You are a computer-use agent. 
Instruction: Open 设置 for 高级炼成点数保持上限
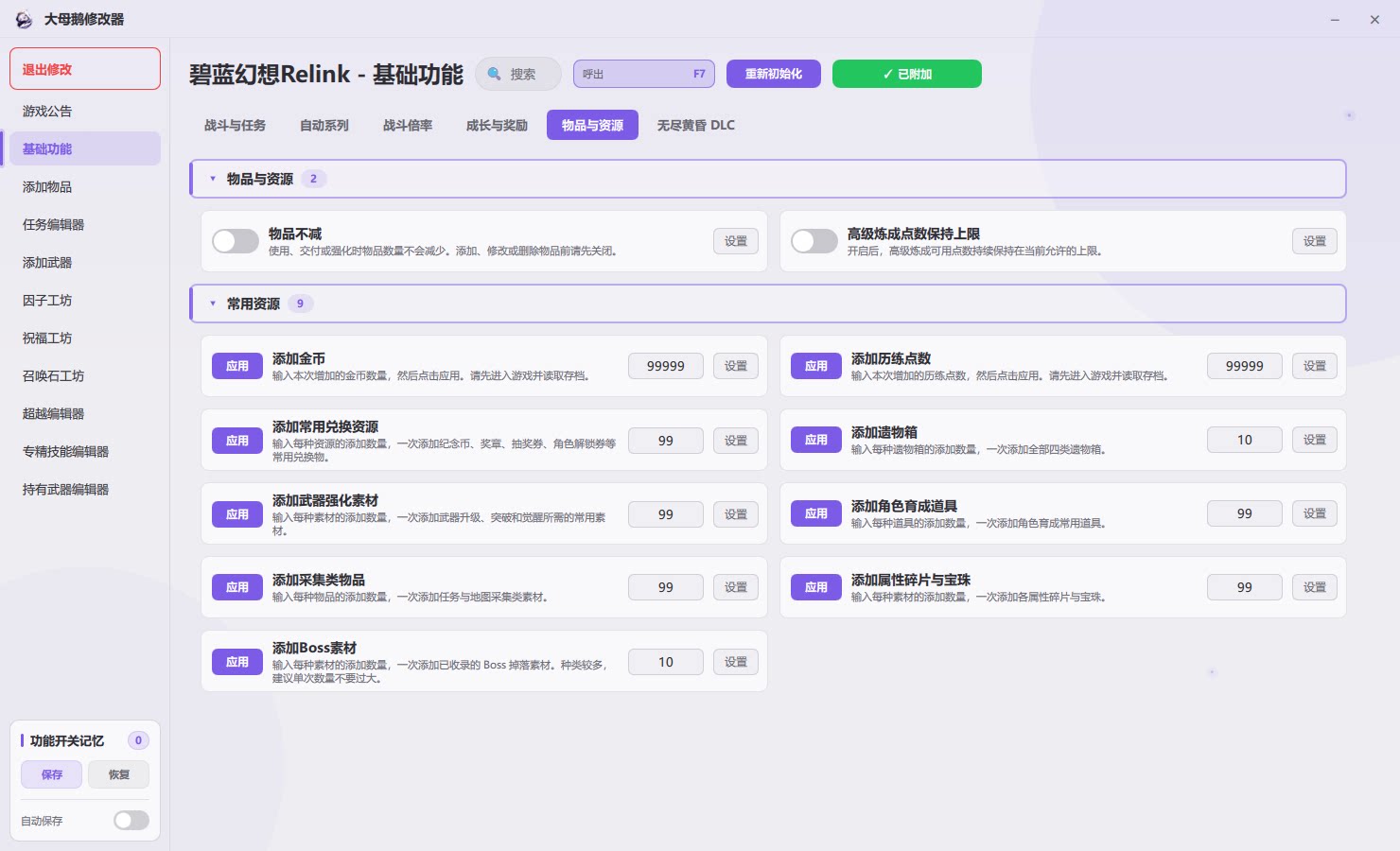1315,241
